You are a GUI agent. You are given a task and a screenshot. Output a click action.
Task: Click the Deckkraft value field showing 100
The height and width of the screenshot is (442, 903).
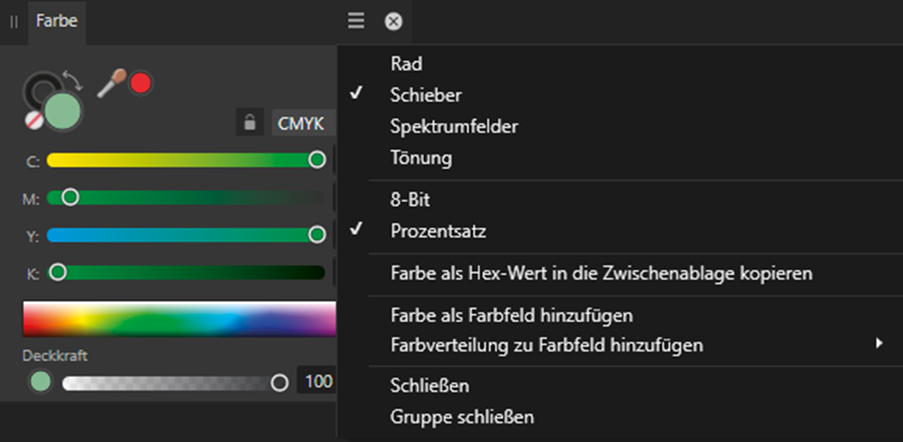coord(317,381)
